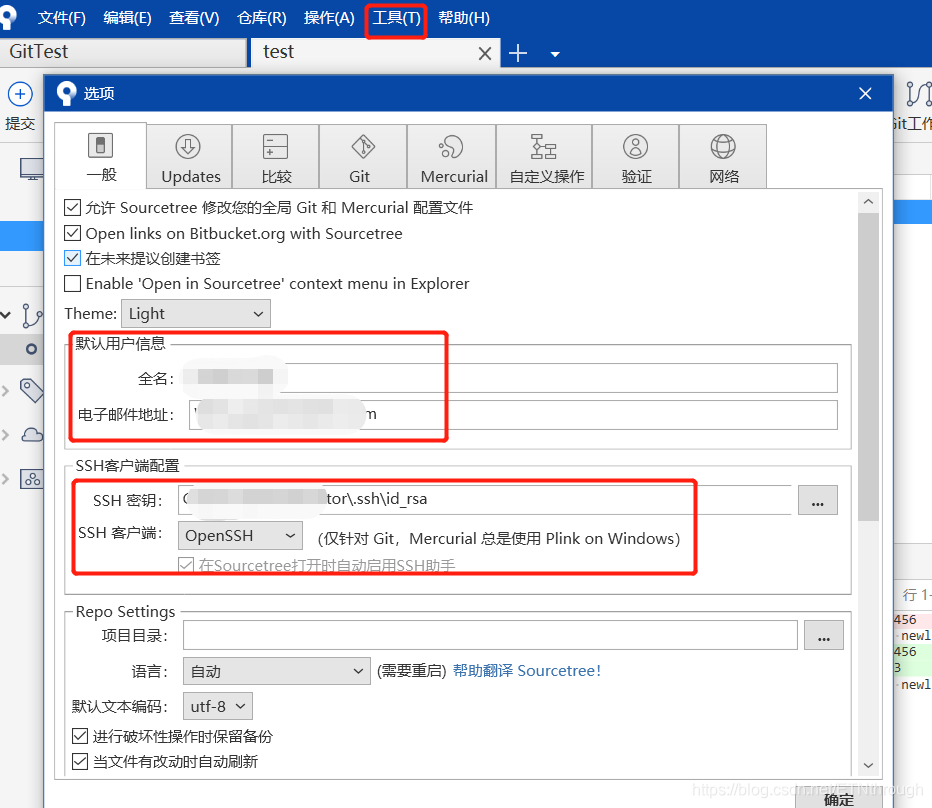
Task: Click the 项目目录 text field
Action: 490,636
